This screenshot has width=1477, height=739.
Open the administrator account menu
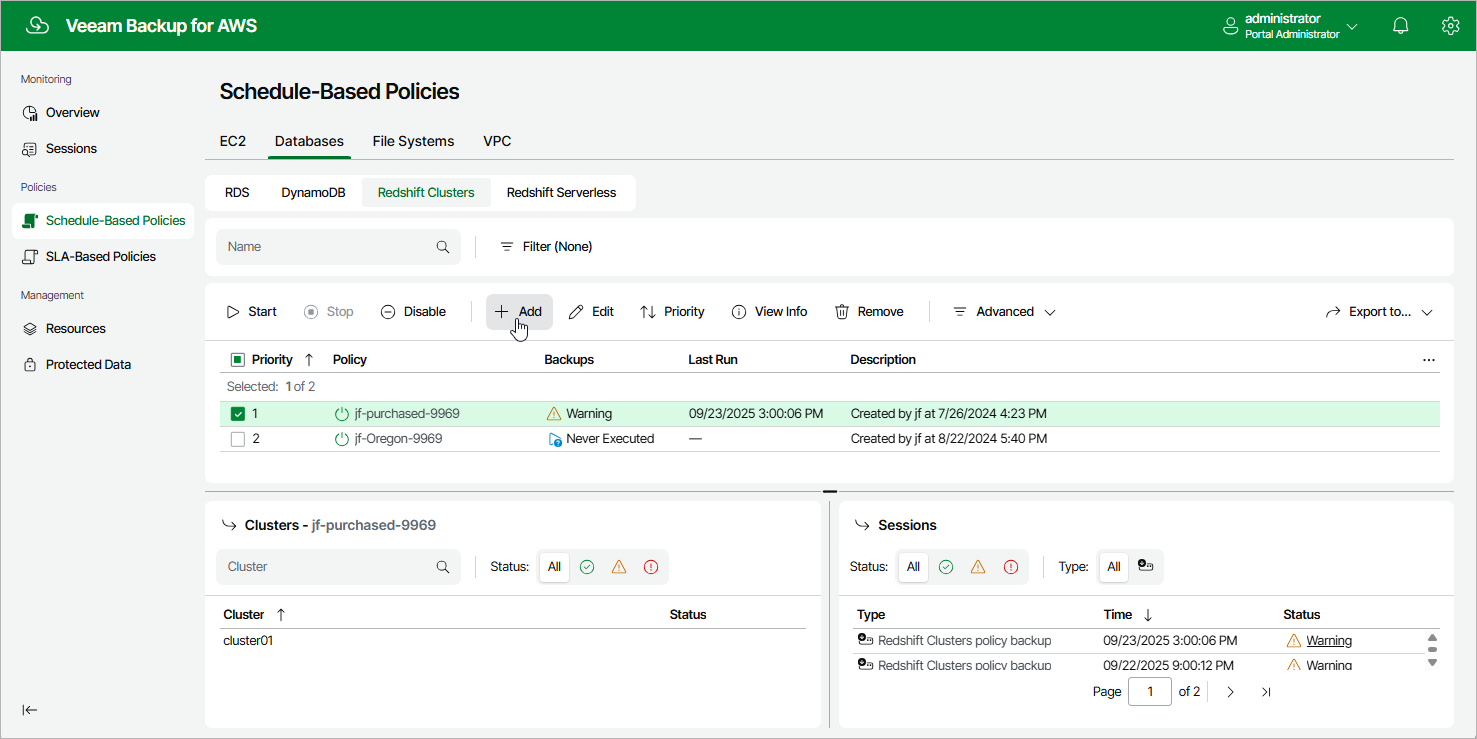[1290, 26]
